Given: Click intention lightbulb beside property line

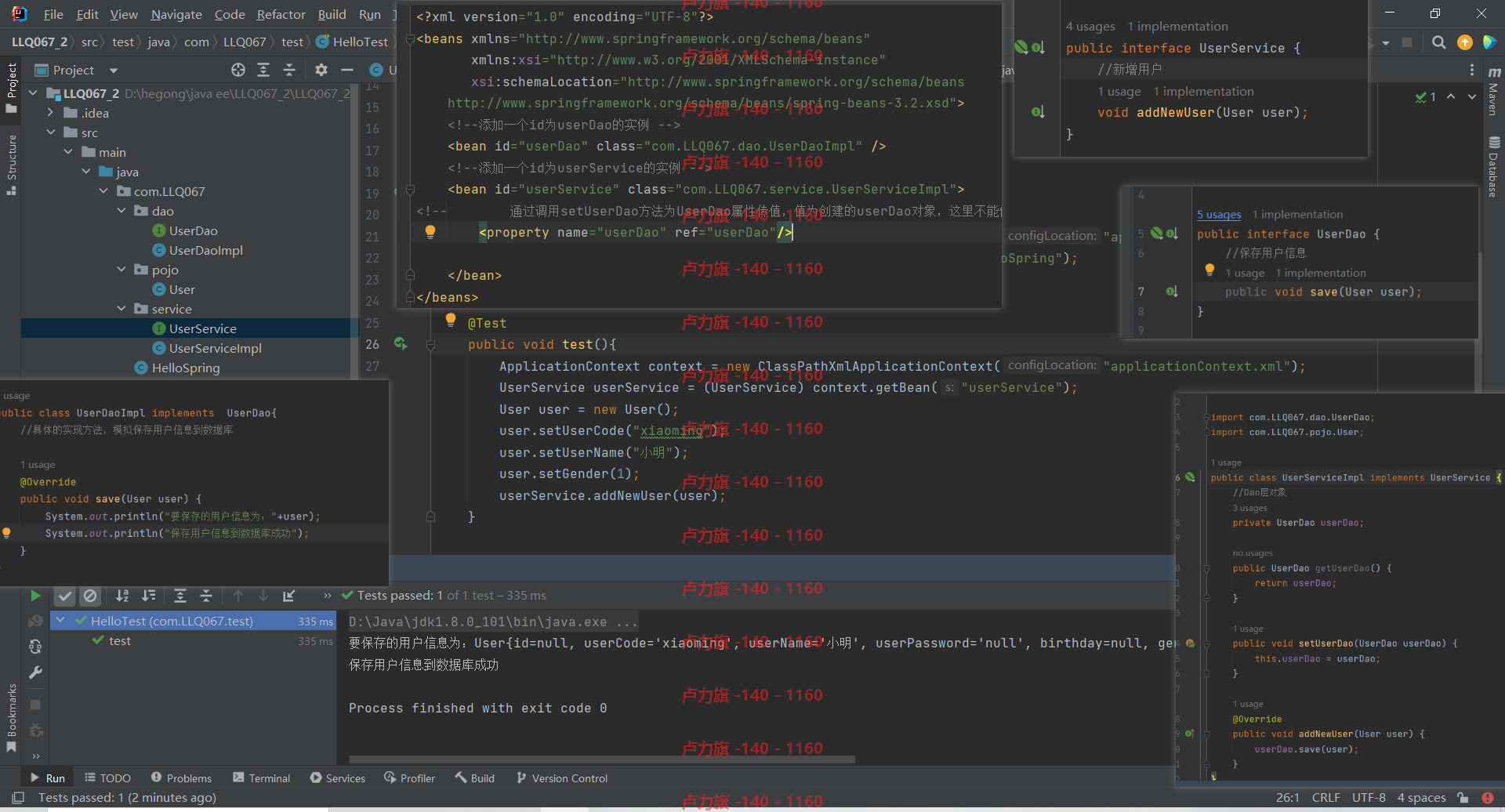Looking at the screenshot, I should (x=430, y=231).
